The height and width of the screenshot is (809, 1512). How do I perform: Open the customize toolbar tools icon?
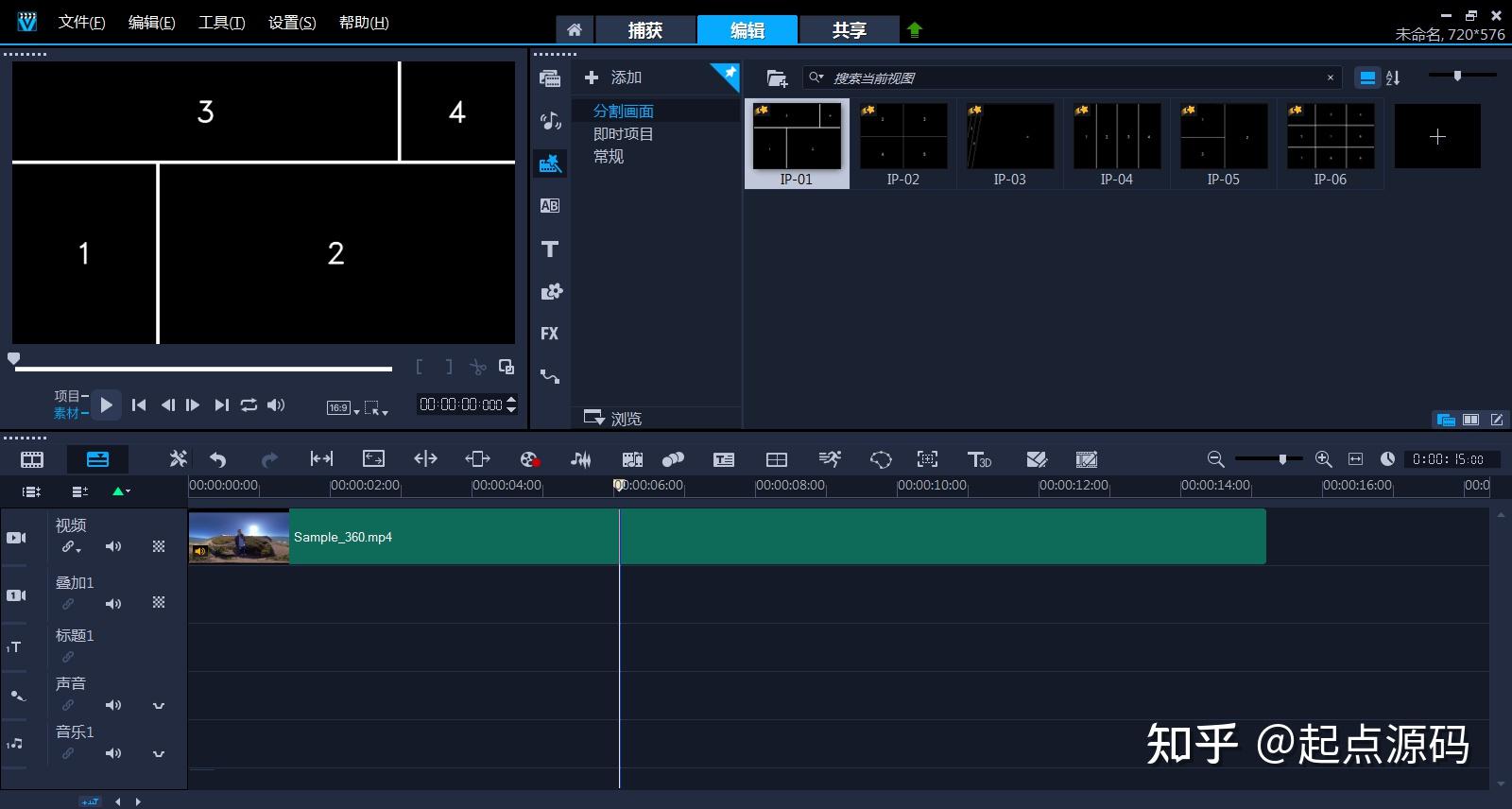178,459
